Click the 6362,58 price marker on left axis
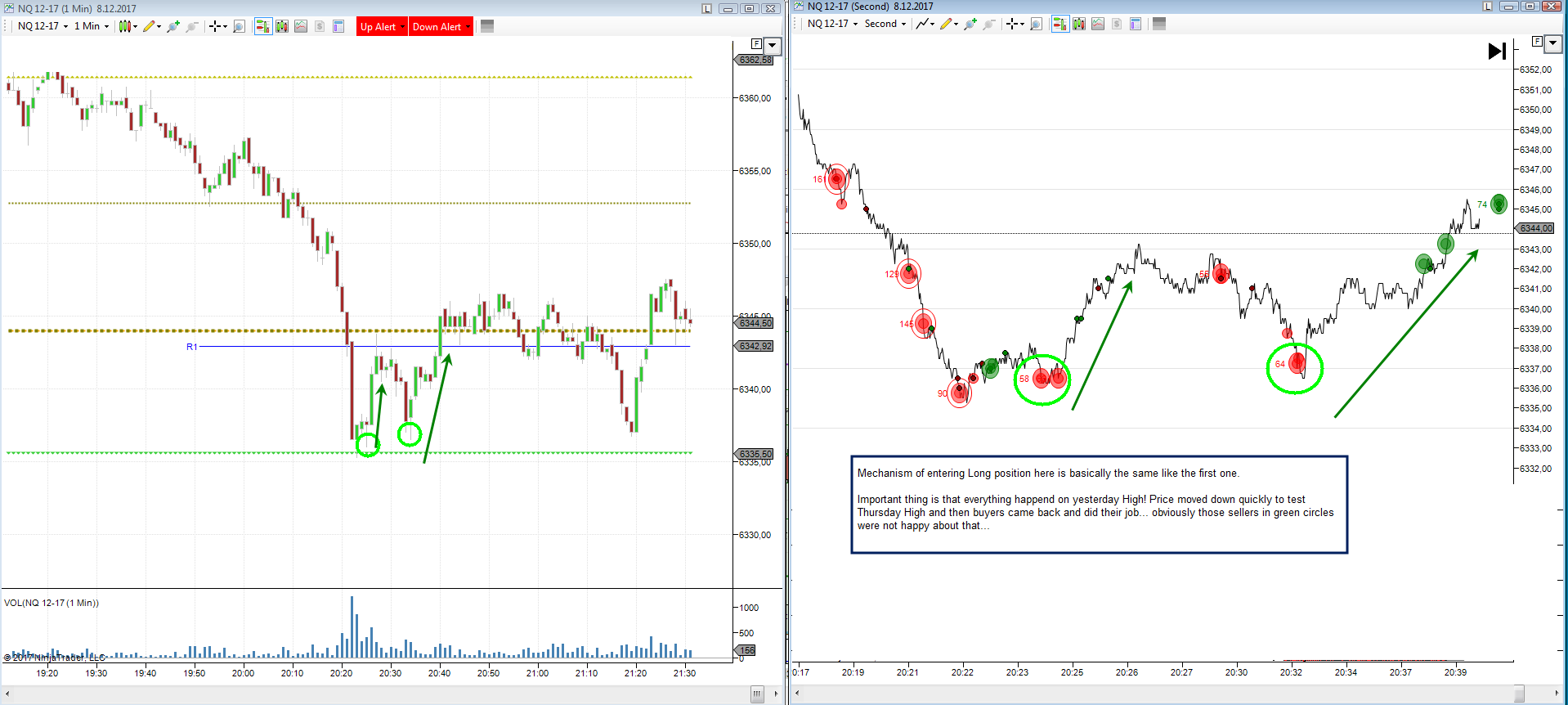Viewport: 1568px width, 705px height. click(755, 60)
